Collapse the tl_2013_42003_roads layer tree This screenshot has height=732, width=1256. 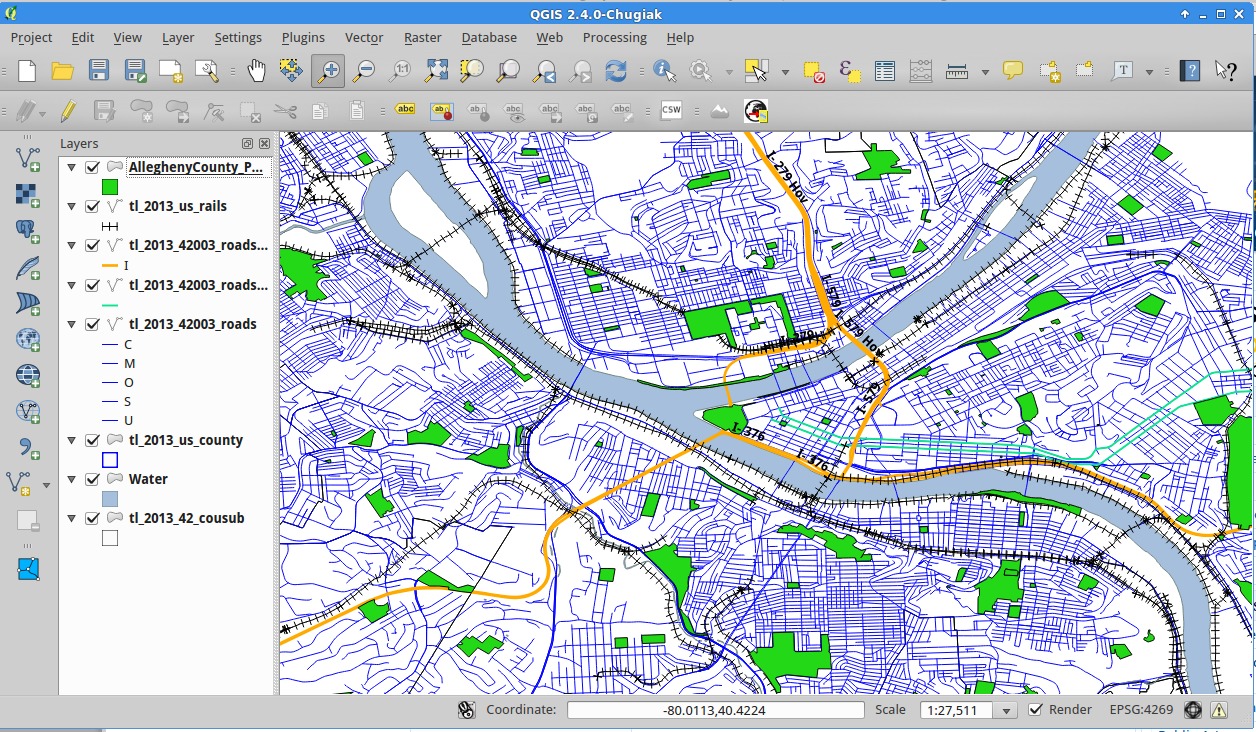click(x=71, y=324)
